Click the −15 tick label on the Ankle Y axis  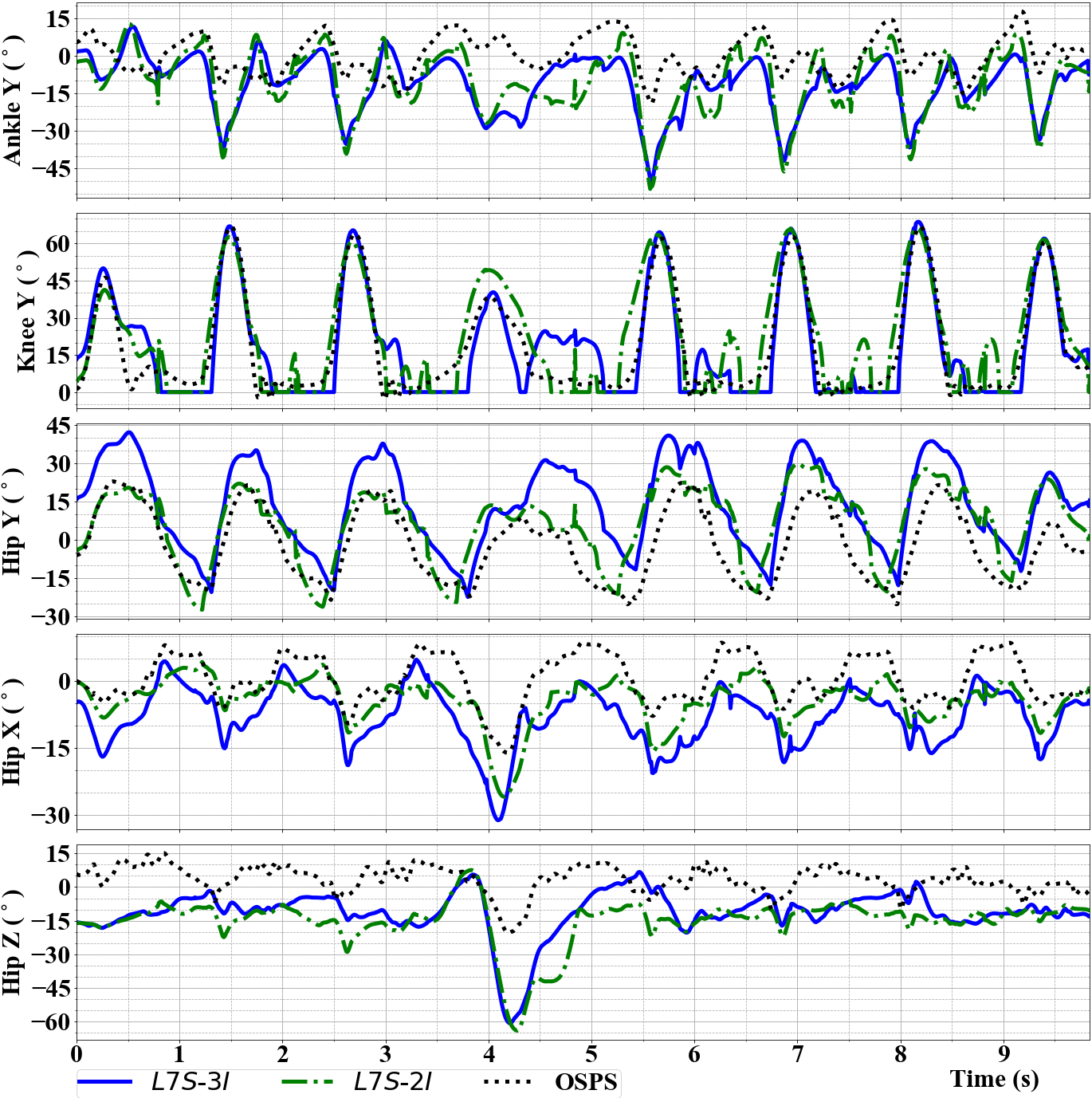click(x=51, y=94)
